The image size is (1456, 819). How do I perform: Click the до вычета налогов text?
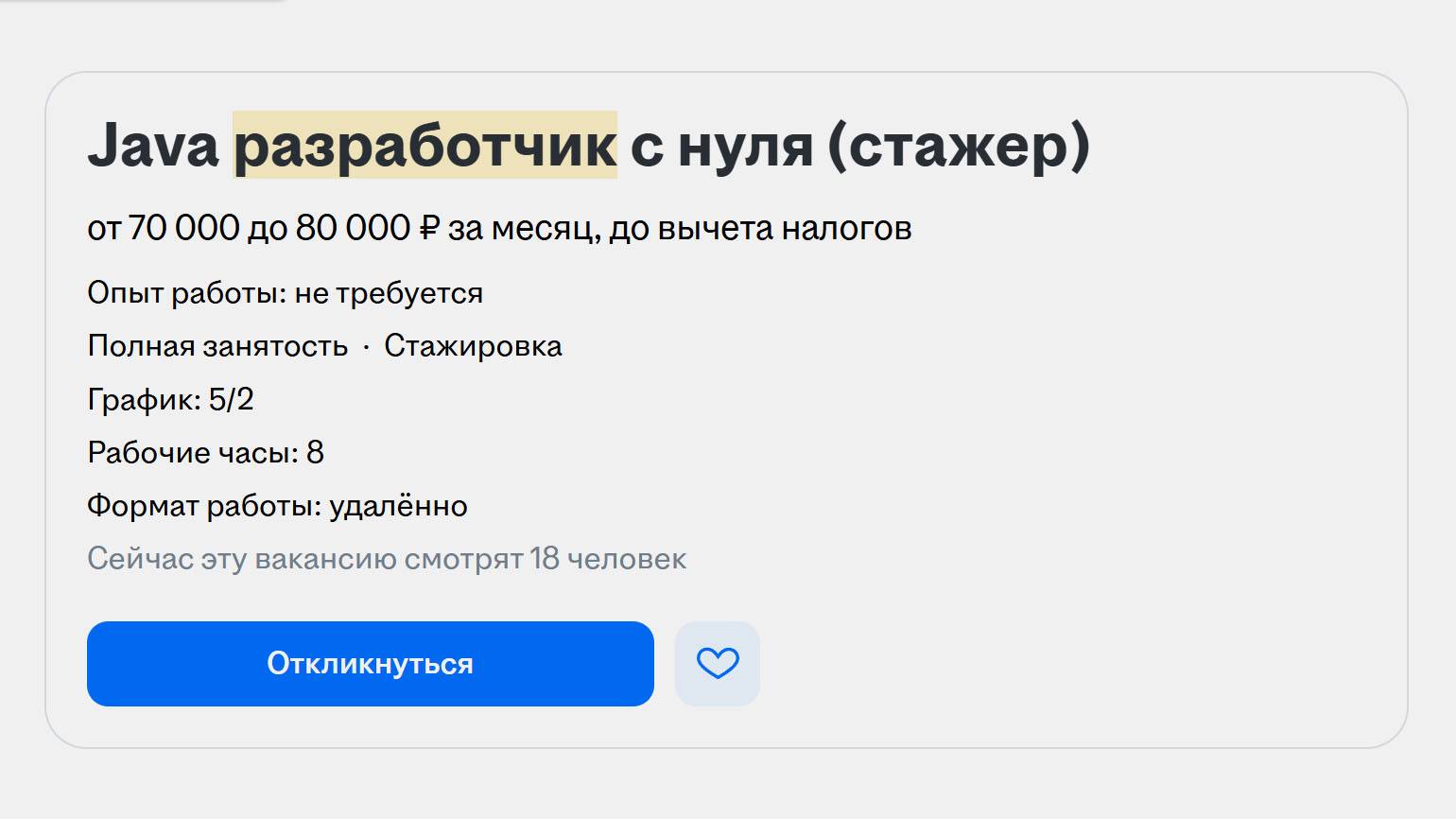pos(760,228)
